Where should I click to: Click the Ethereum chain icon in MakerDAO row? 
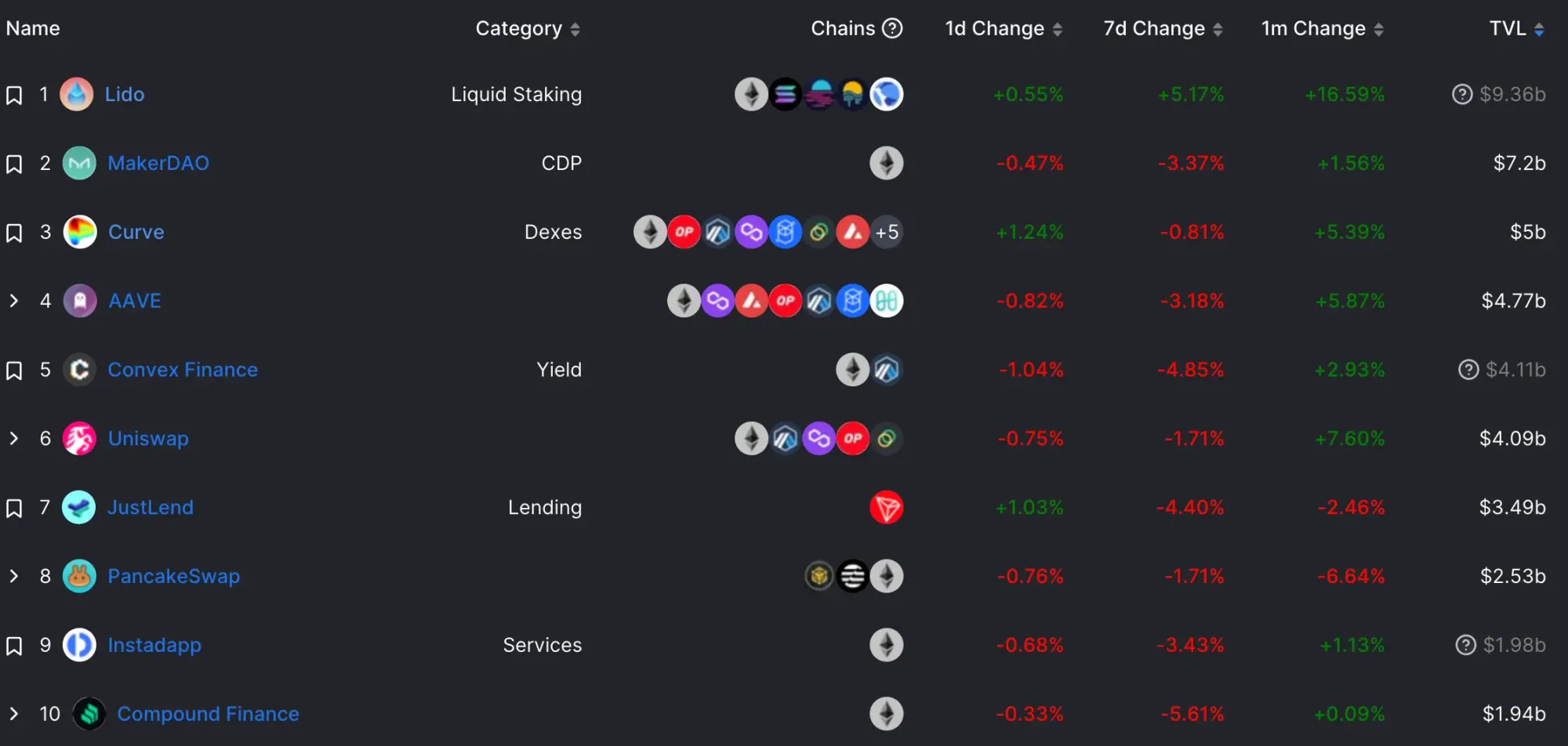[x=887, y=164]
